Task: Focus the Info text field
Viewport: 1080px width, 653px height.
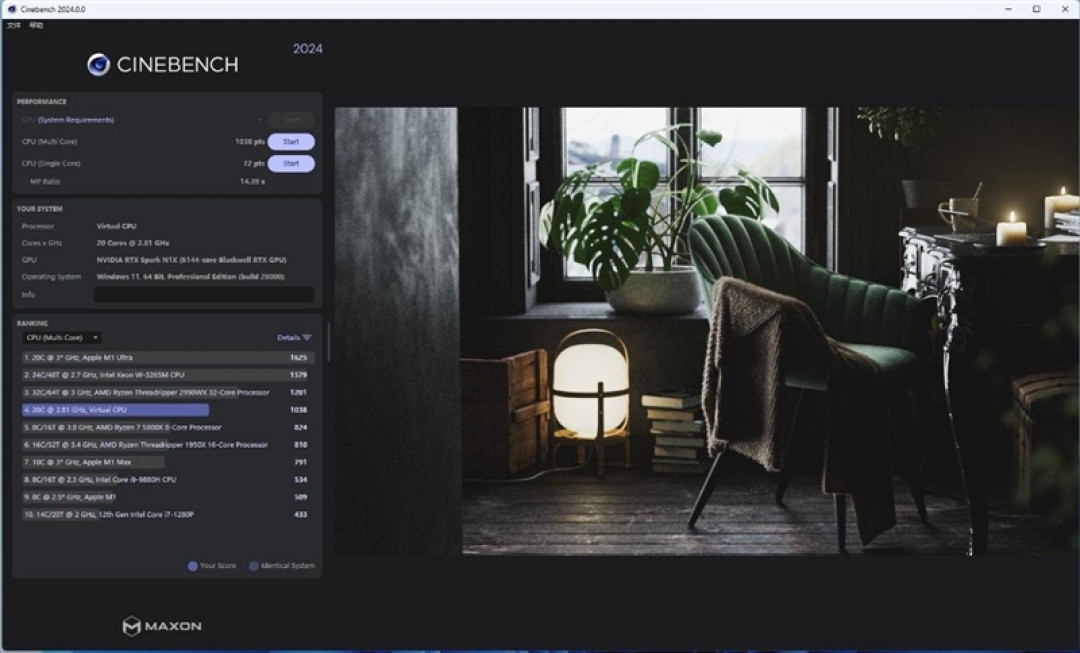Action: tap(204, 295)
